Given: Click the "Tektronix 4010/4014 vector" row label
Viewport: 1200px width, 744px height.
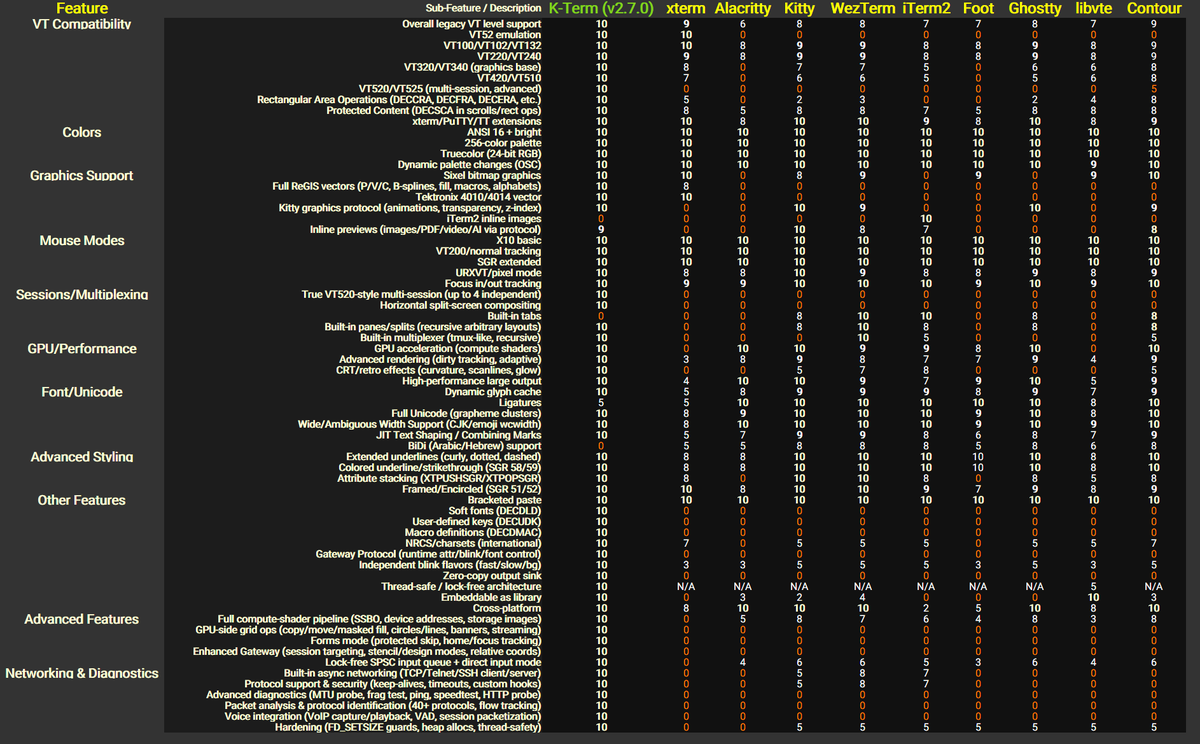Looking at the screenshot, I should (x=479, y=197).
